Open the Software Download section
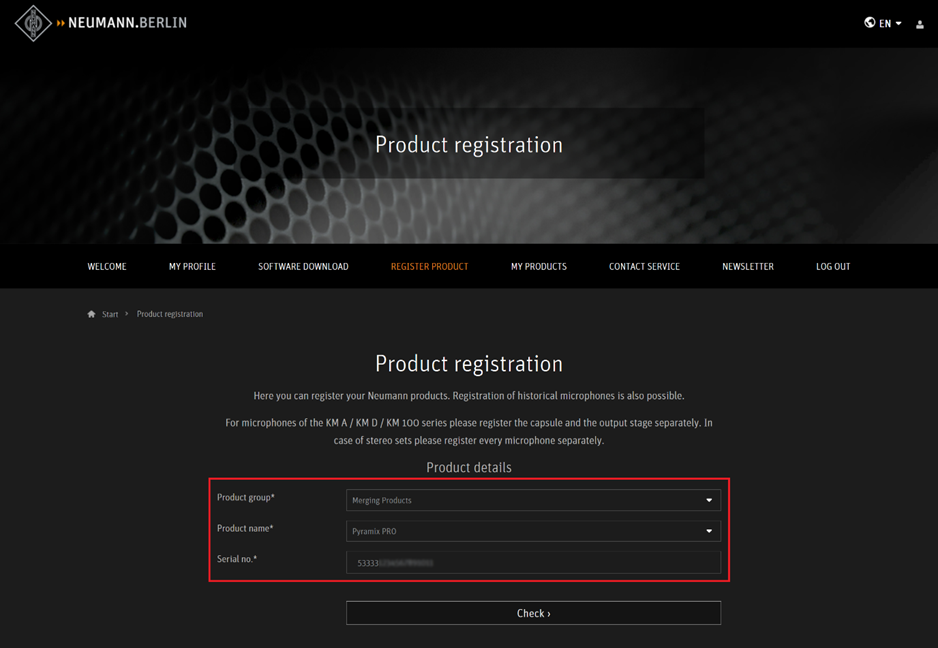This screenshot has width=938, height=648. coord(303,267)
